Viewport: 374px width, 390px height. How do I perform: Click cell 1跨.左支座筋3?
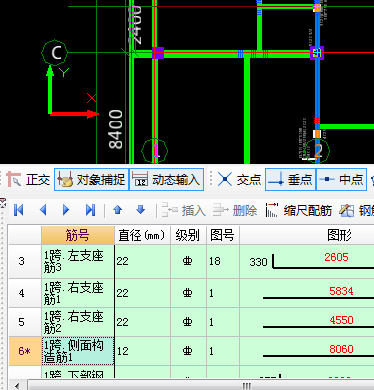pyautogui.click(x=78, y=261)
